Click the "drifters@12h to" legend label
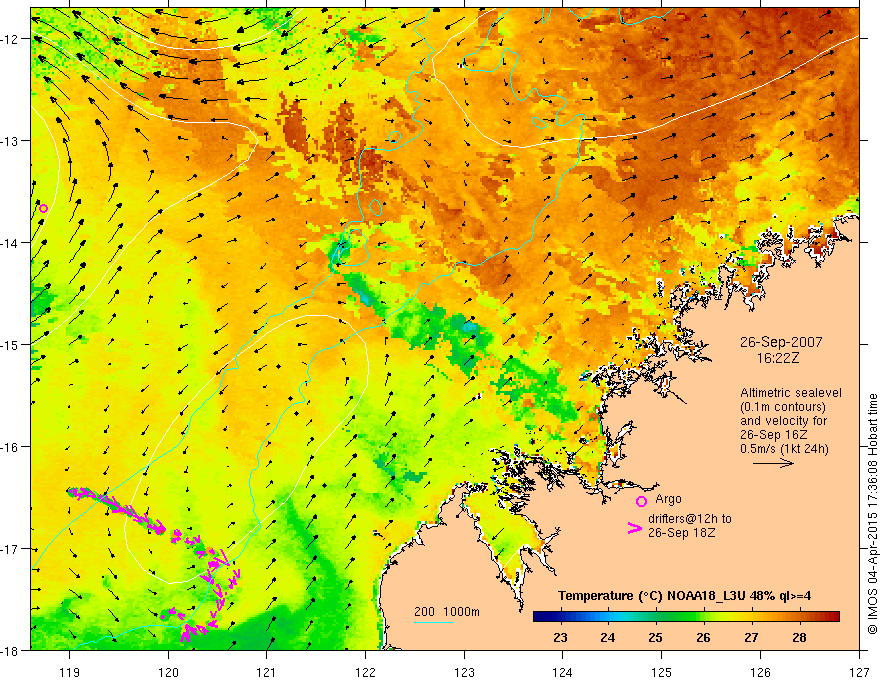 tap(690, 519)
